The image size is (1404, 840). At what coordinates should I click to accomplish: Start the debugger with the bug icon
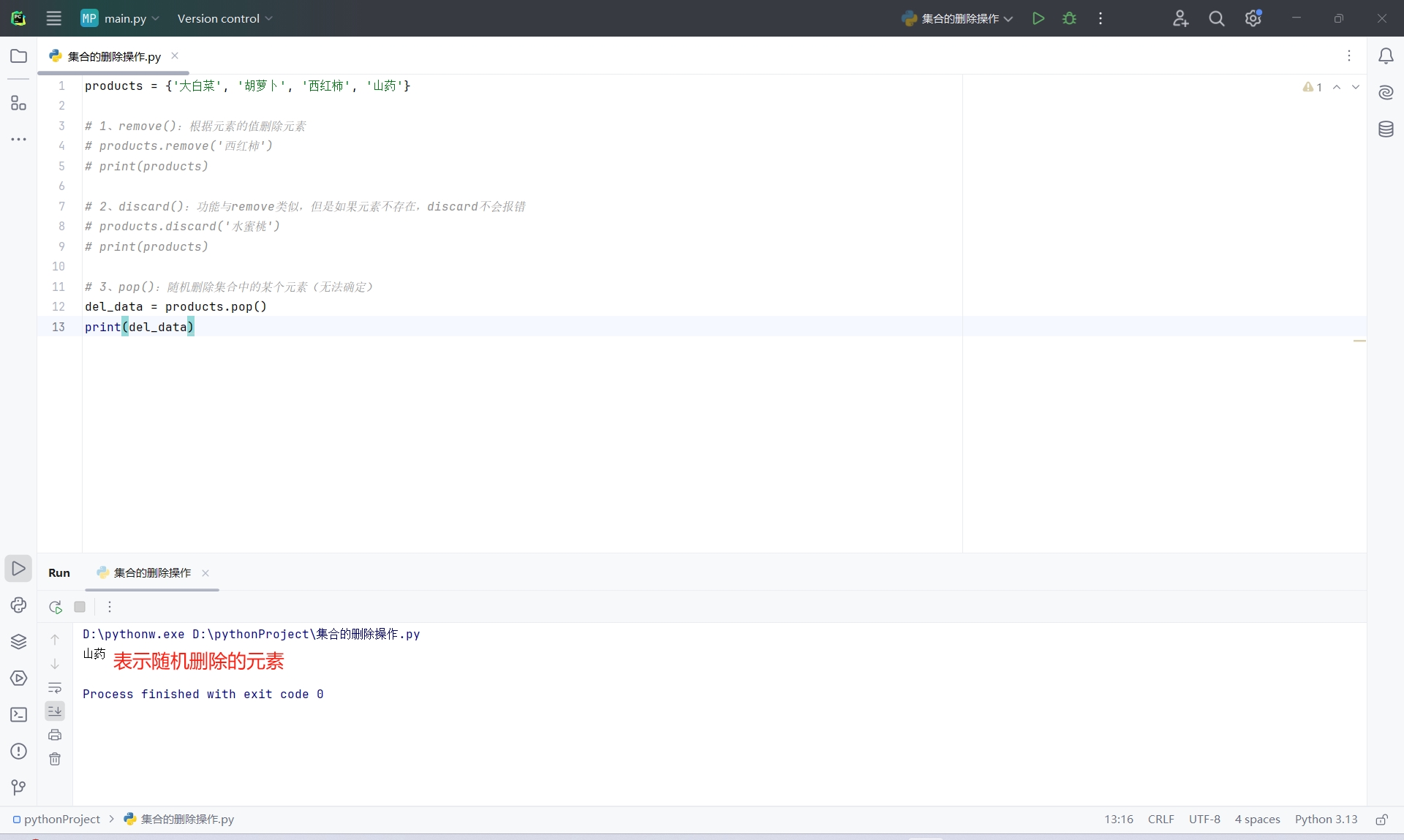[1069, 18]
